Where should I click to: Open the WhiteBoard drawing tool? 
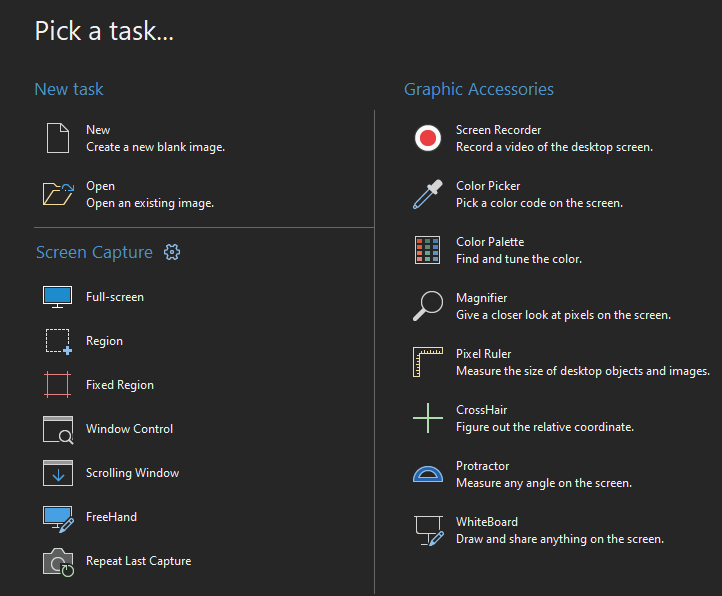[x=429, y=531]
